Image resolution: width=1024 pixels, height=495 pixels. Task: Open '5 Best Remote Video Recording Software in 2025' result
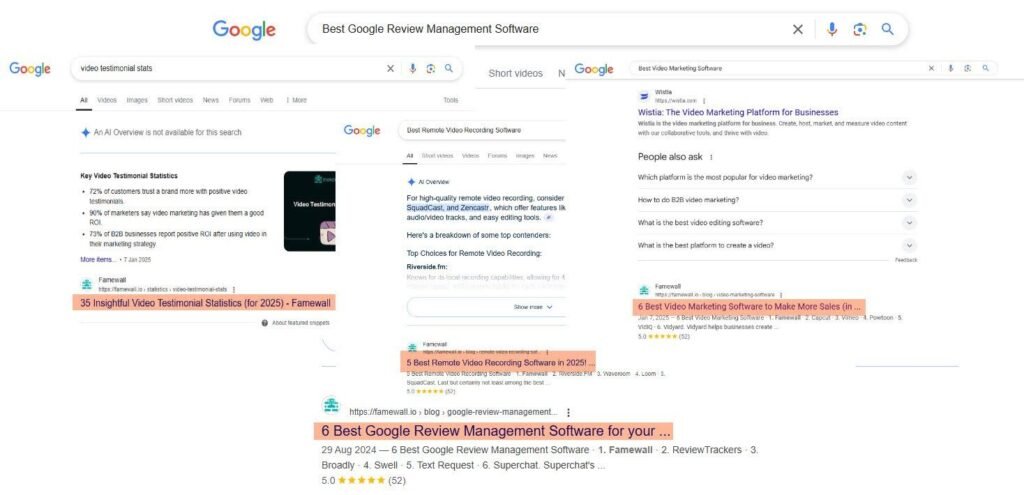coord(501,362)
